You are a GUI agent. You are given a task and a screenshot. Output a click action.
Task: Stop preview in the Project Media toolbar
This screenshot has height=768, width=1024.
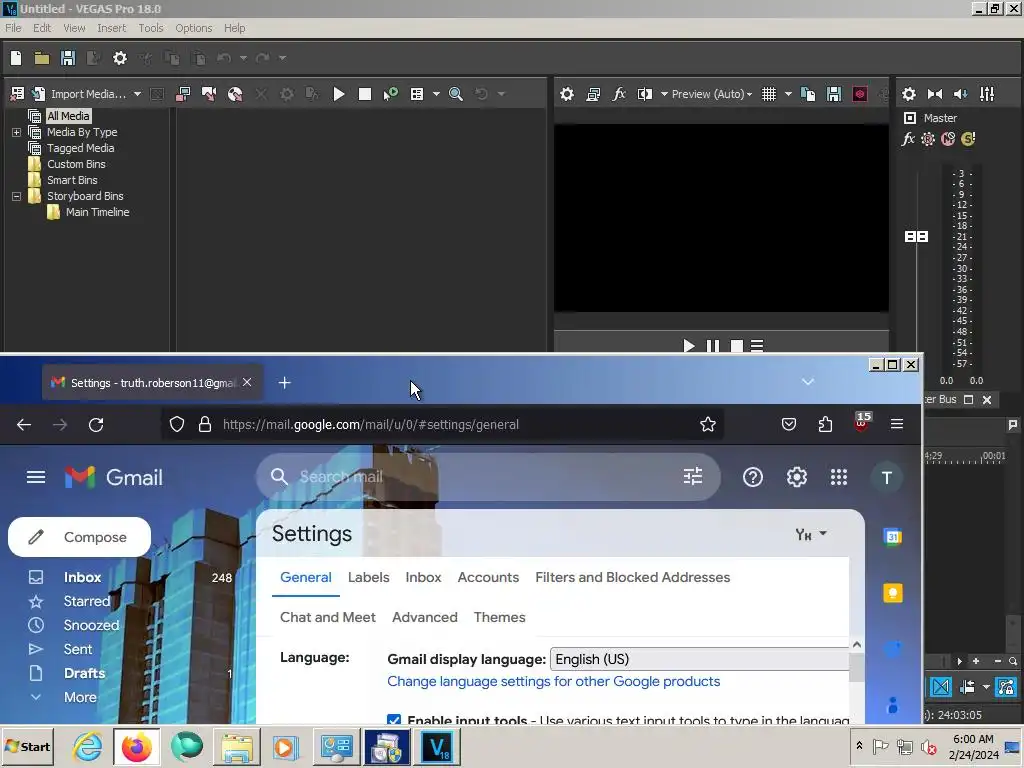[x=365, y=94]
